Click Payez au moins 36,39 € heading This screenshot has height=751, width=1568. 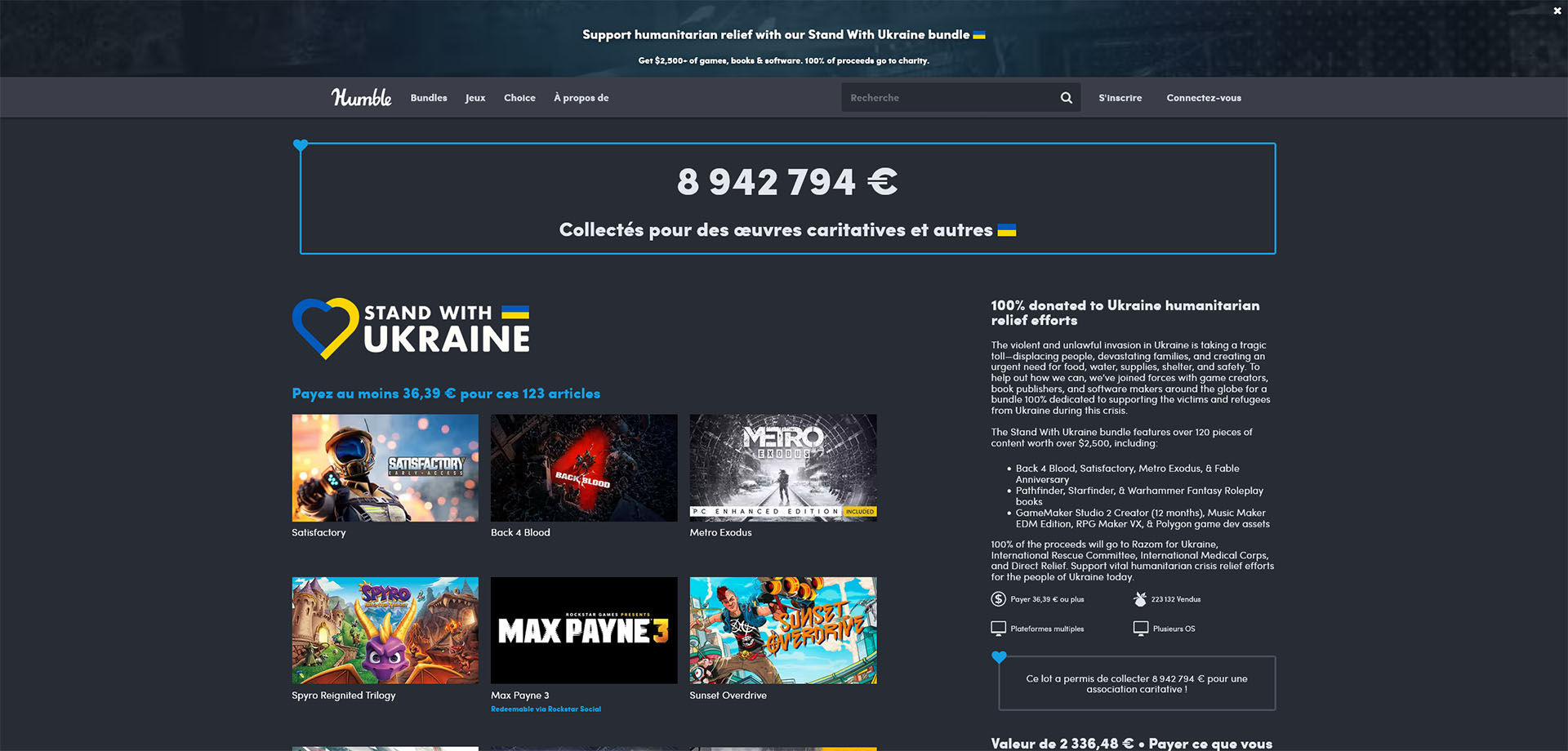pos(446,393)
